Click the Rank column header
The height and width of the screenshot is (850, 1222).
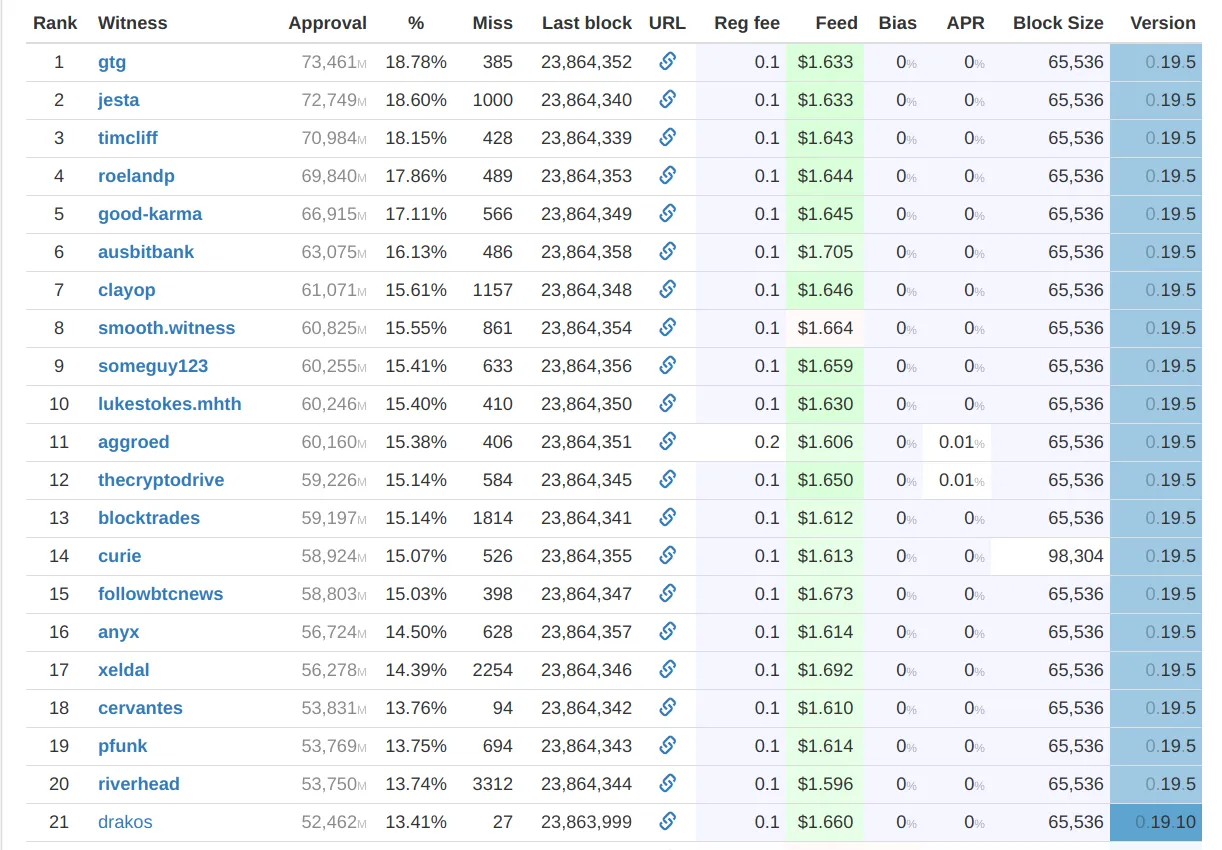click(55, 23)
